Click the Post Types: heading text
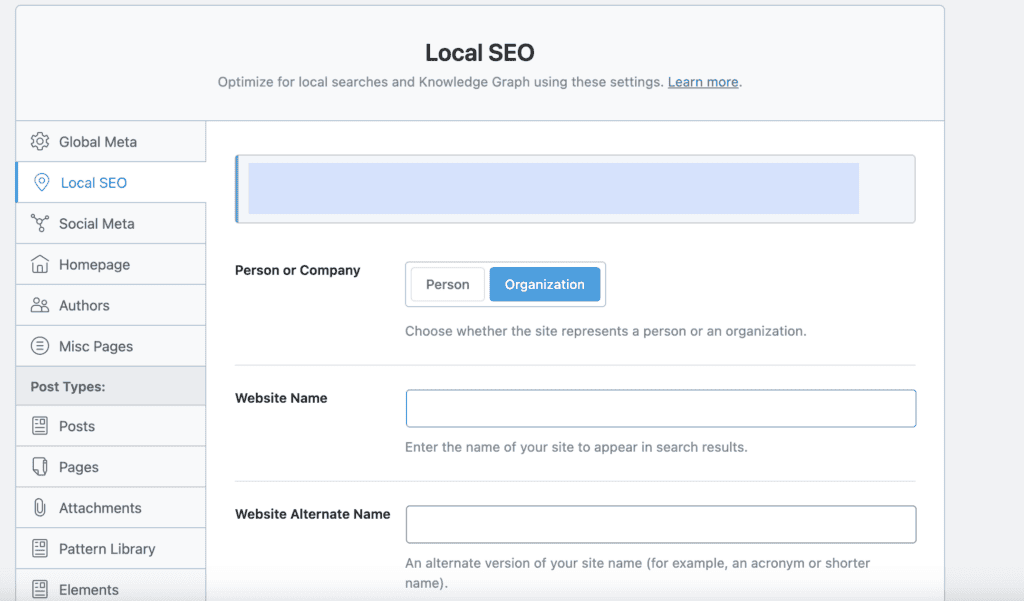 [x=68, y=386]
